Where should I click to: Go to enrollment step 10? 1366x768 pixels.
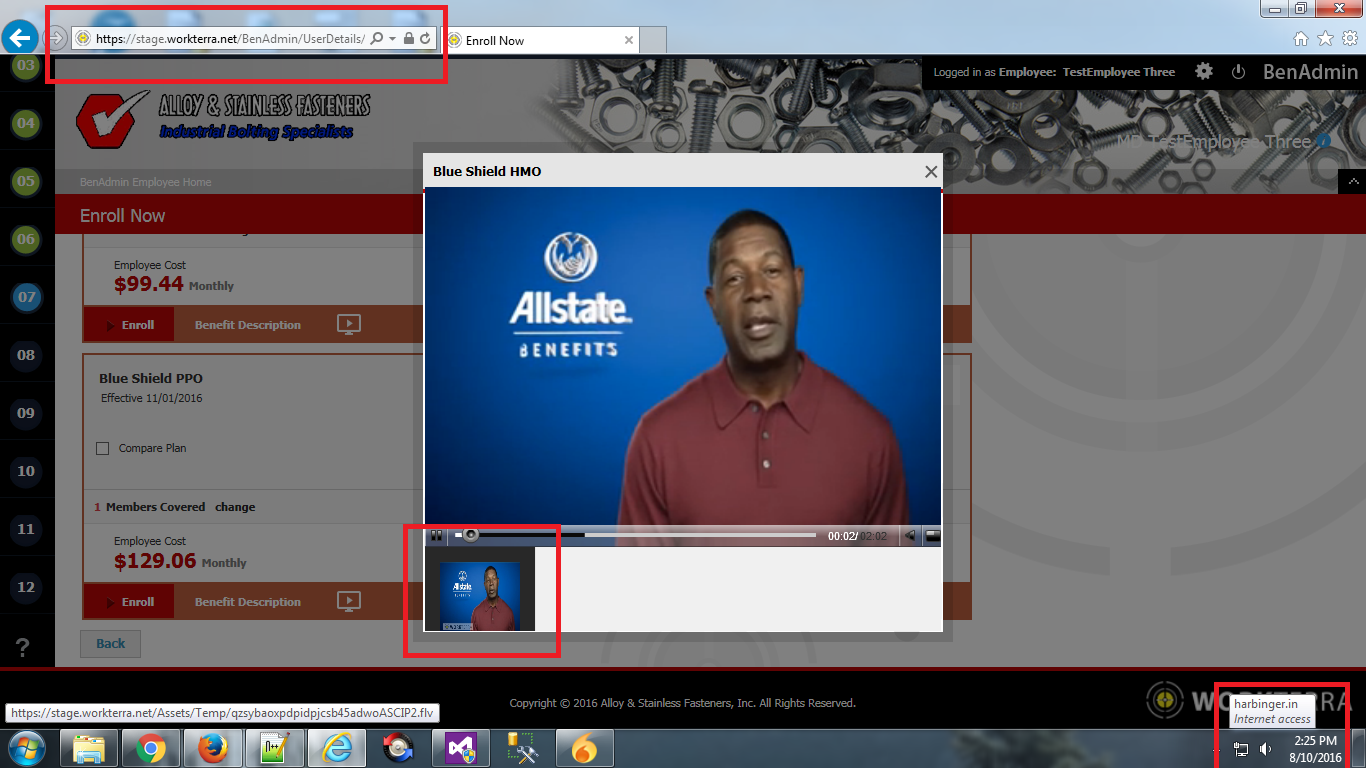point(26,471)
